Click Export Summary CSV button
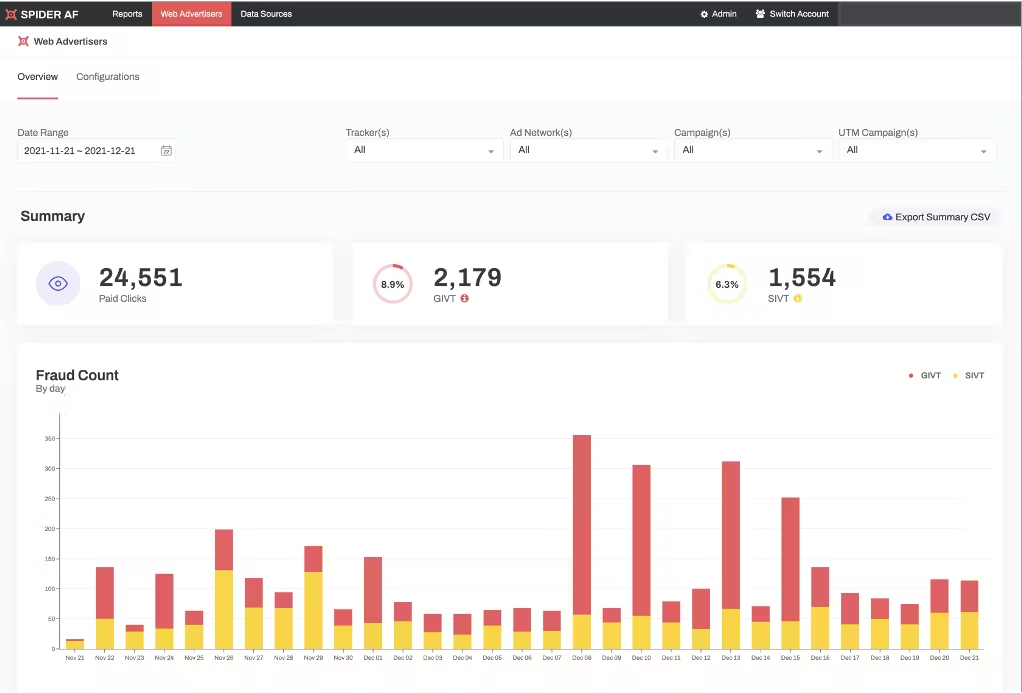 (936, 217)
